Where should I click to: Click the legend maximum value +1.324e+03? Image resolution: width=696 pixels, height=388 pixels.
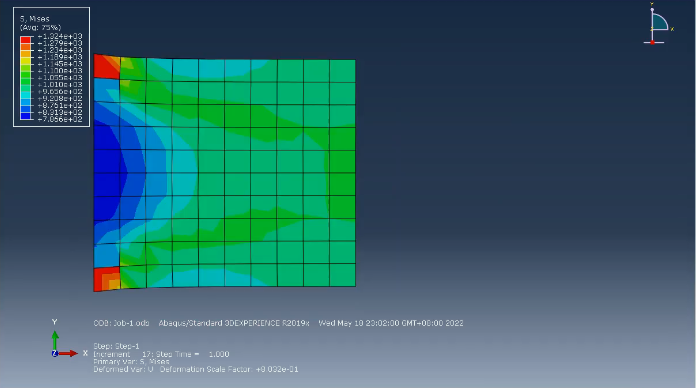coord(60,36)
